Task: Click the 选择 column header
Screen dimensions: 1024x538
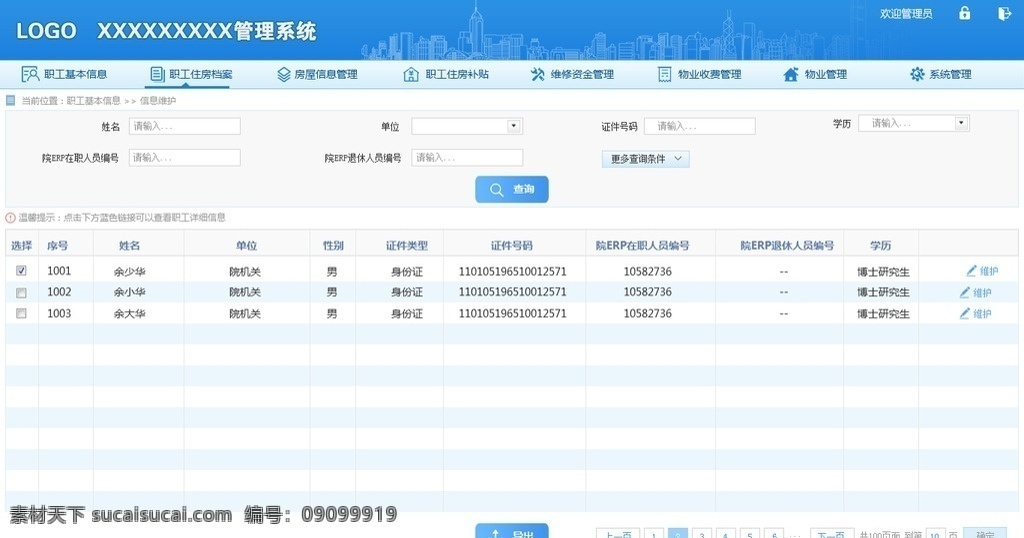Action: coord(22,245)
